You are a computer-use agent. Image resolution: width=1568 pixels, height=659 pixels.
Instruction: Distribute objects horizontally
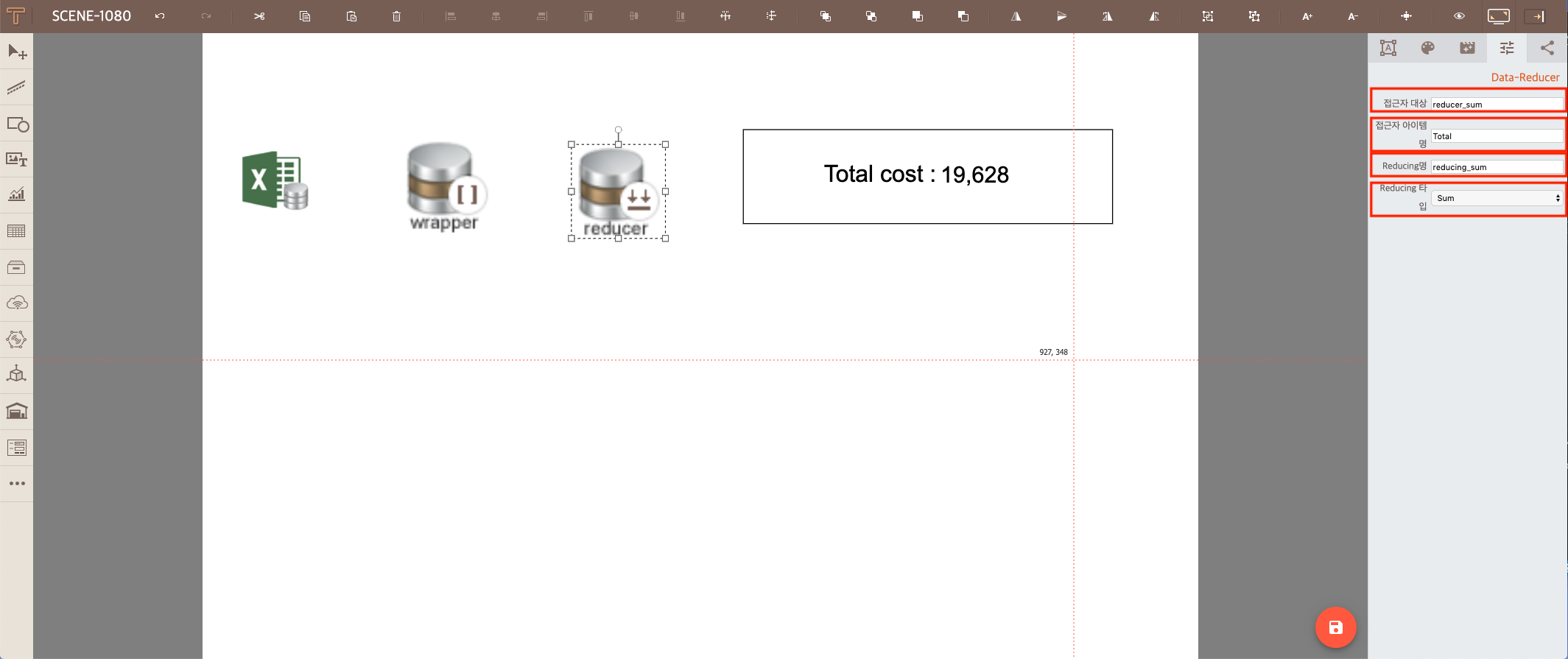pyautogui.click(x=725, y=16)
